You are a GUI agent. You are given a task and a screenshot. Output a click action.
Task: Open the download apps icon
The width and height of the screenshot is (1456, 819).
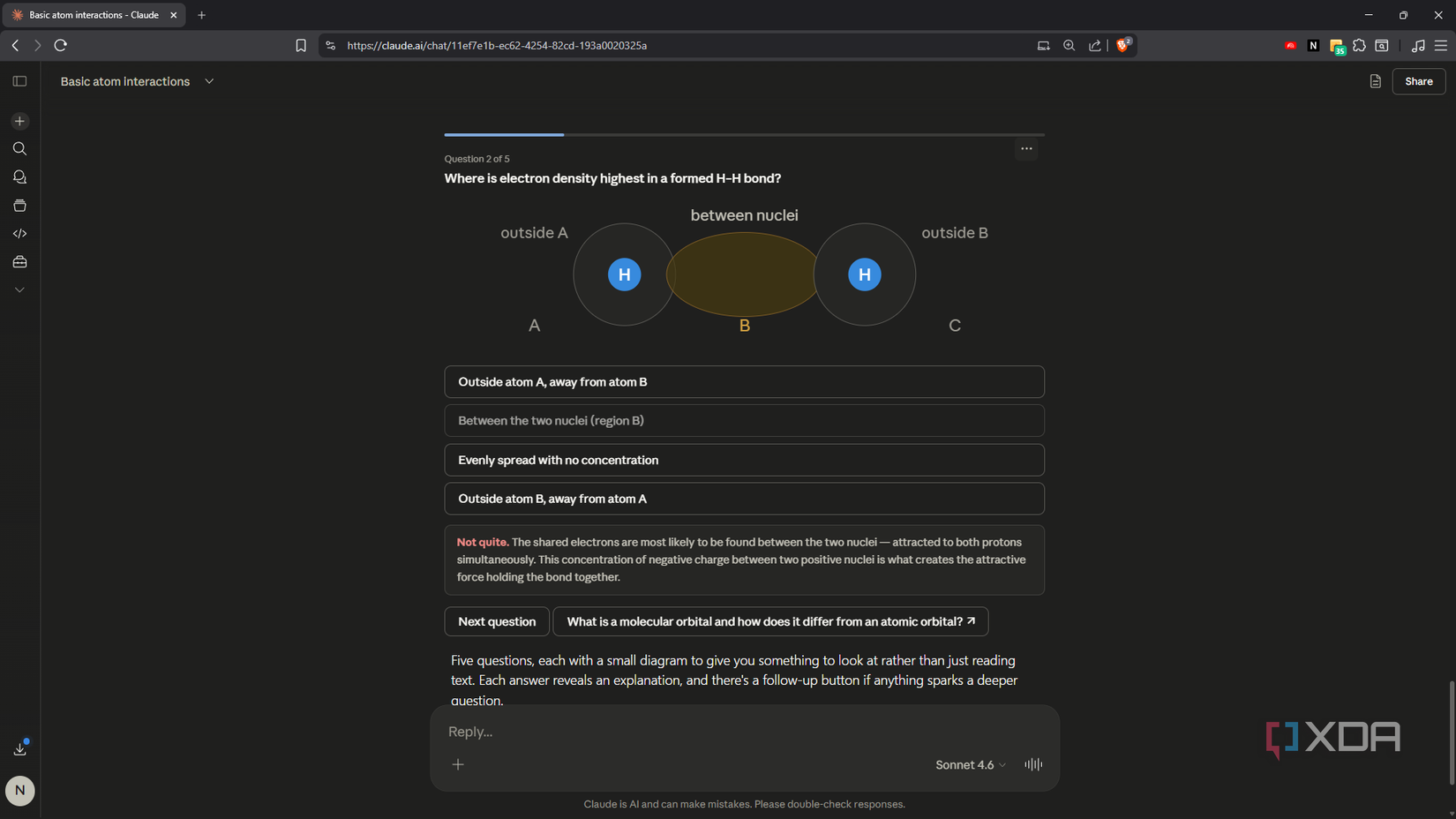(x=19, y=748)
